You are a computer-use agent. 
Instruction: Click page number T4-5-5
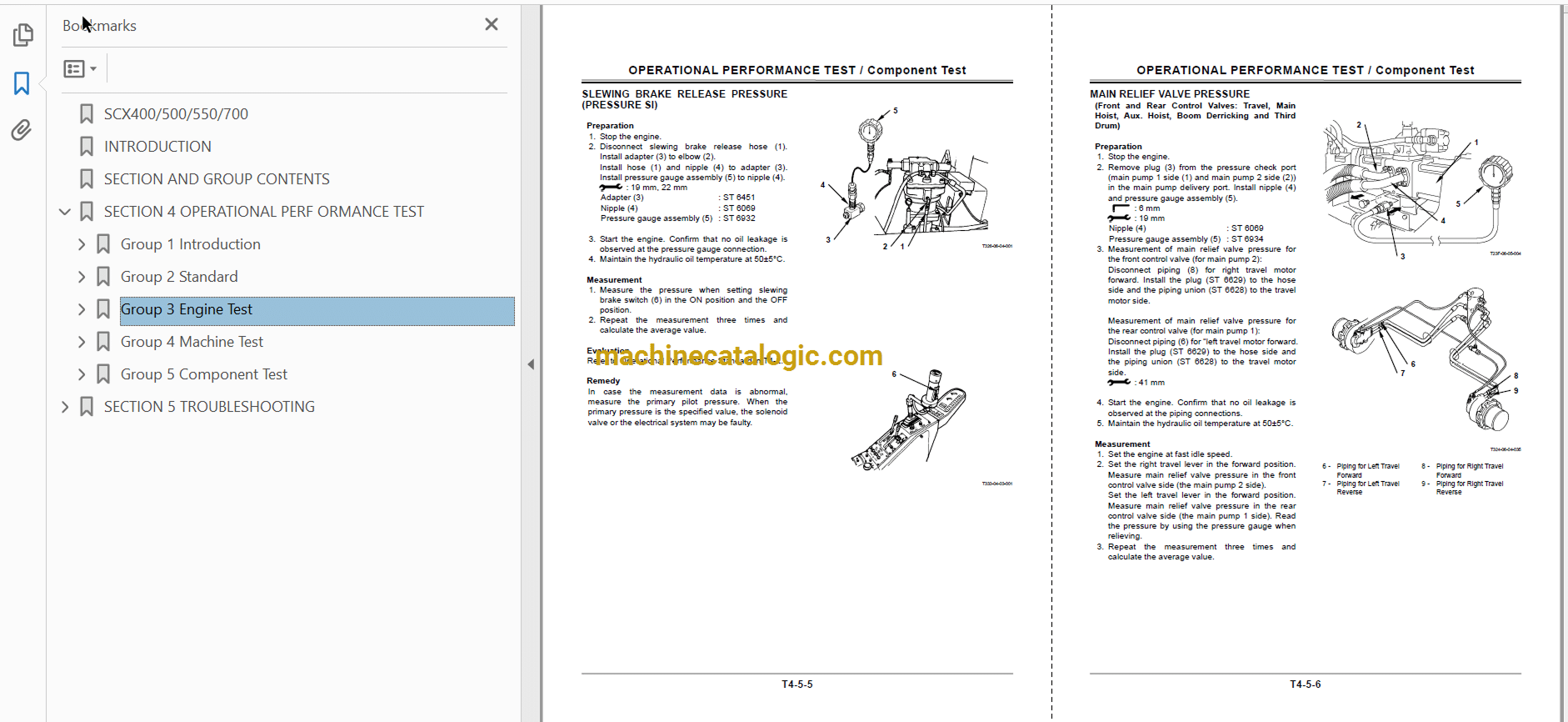click(796, 684)
